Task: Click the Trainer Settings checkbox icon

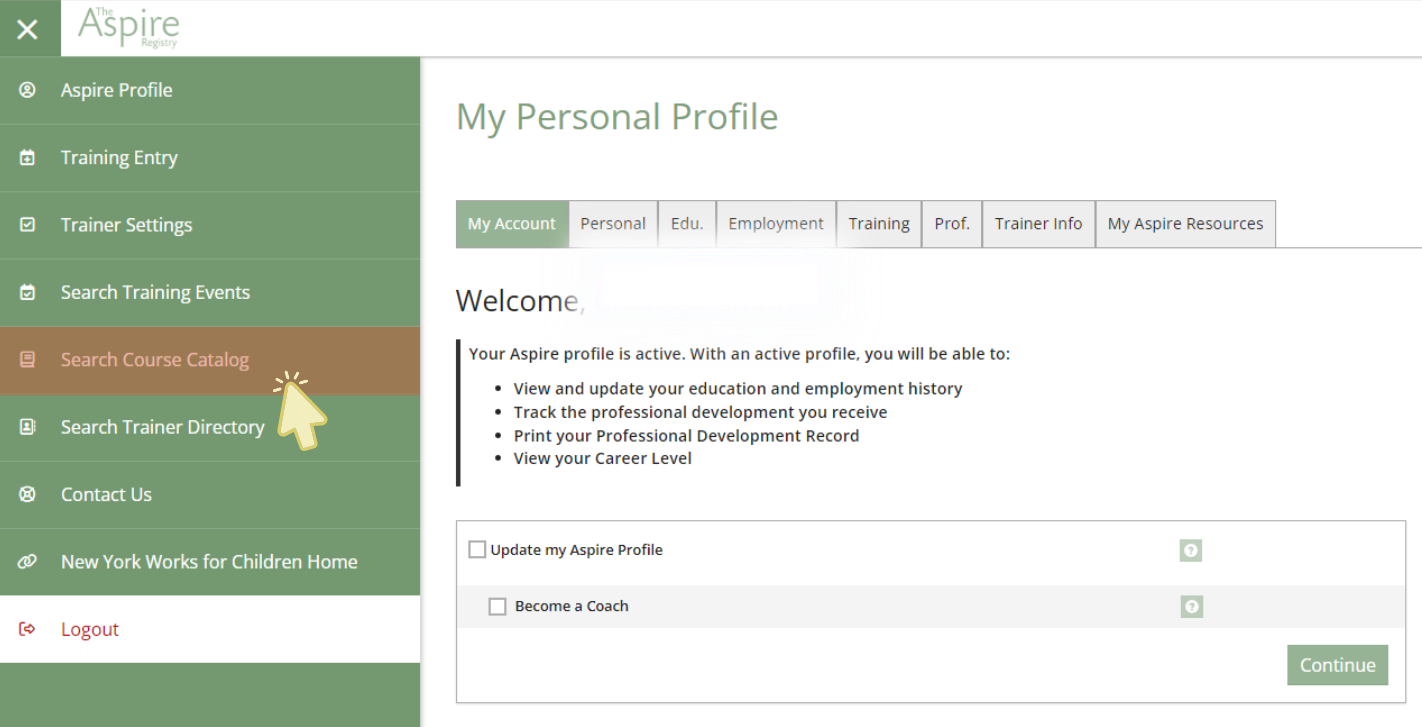Action: coord(27,225)
